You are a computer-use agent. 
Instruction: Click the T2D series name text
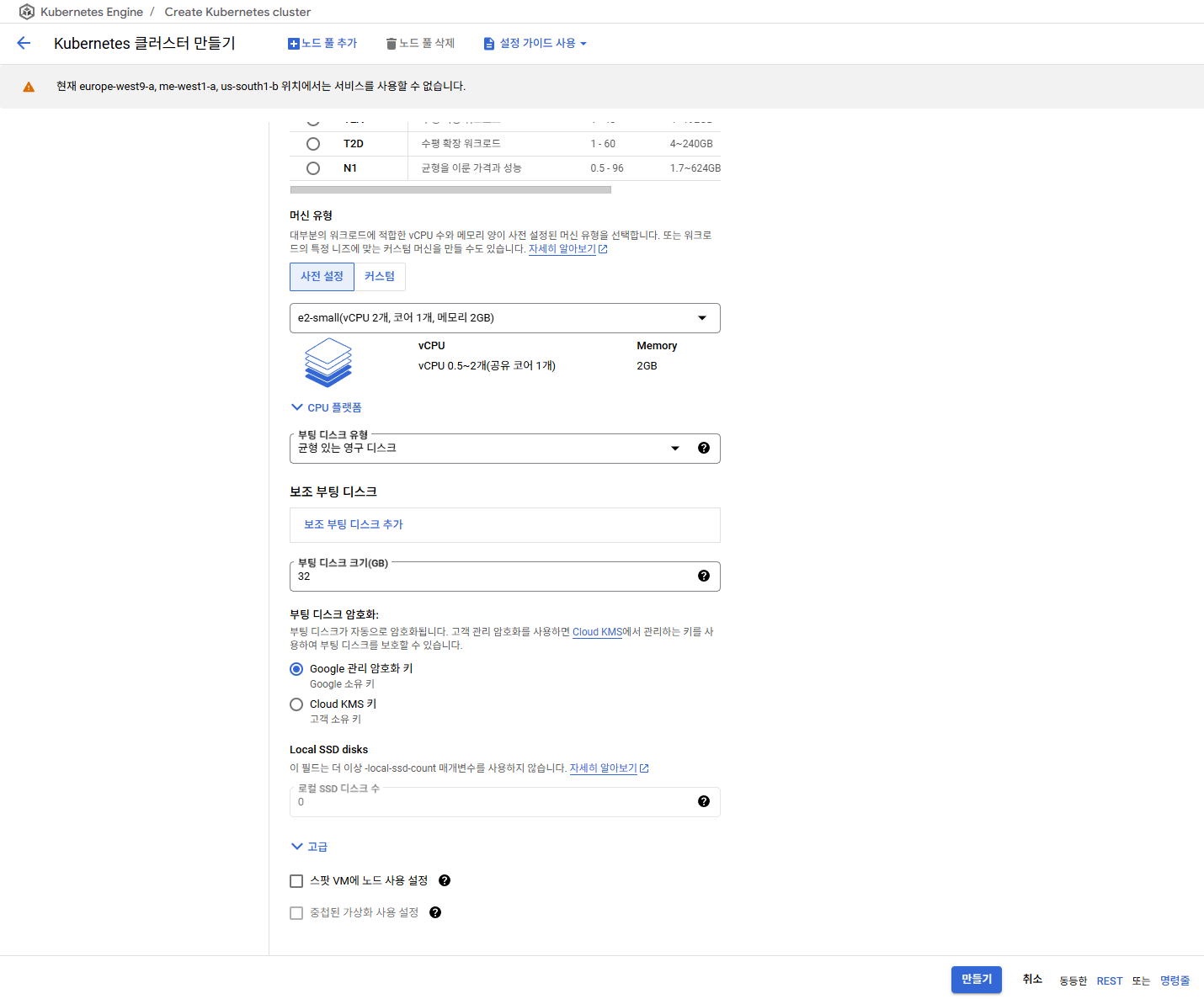354,144
